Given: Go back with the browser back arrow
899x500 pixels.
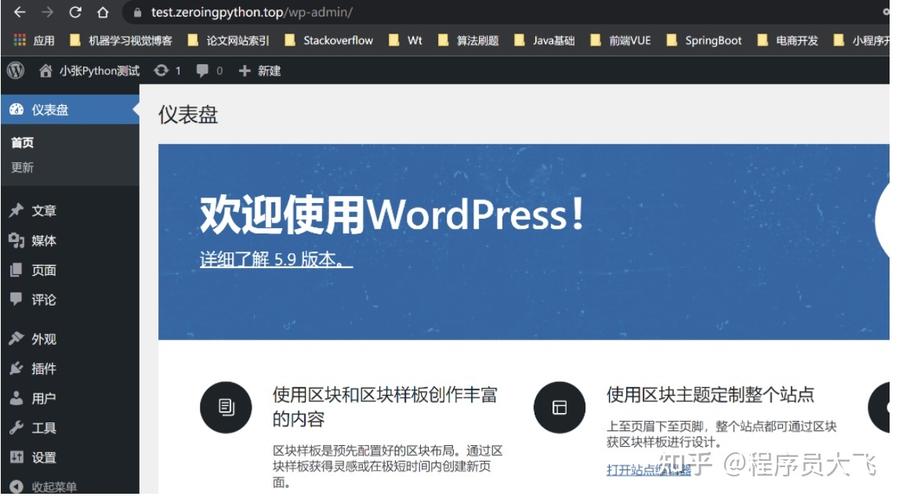Looking at the screenshot, I should coord(19,12).
